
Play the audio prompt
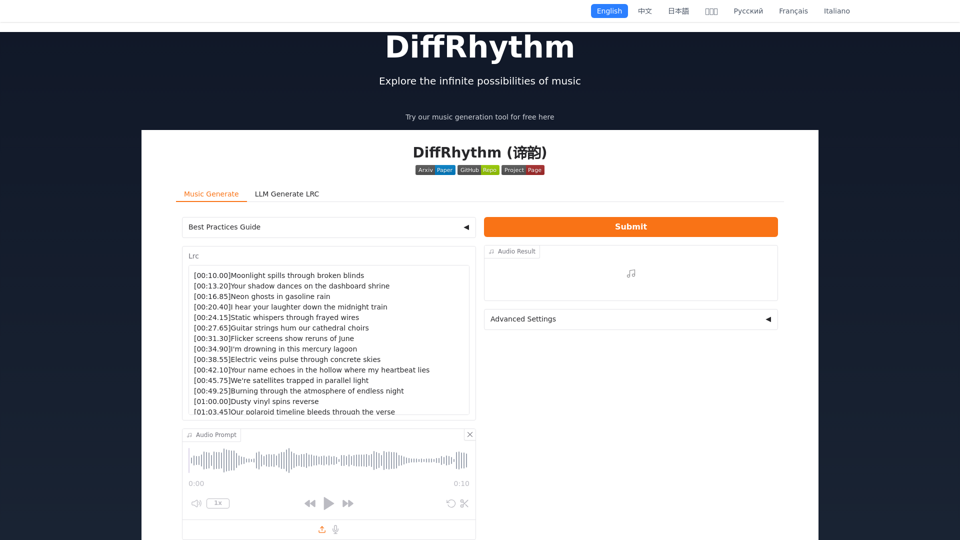tap(329, 503)
